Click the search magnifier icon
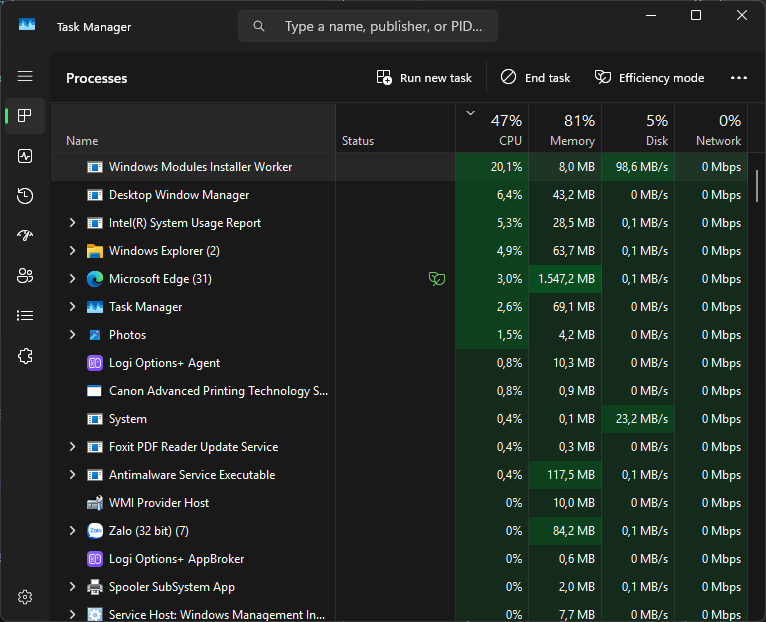The height and width of the screenshot is (622, 766). click(259, 26)
